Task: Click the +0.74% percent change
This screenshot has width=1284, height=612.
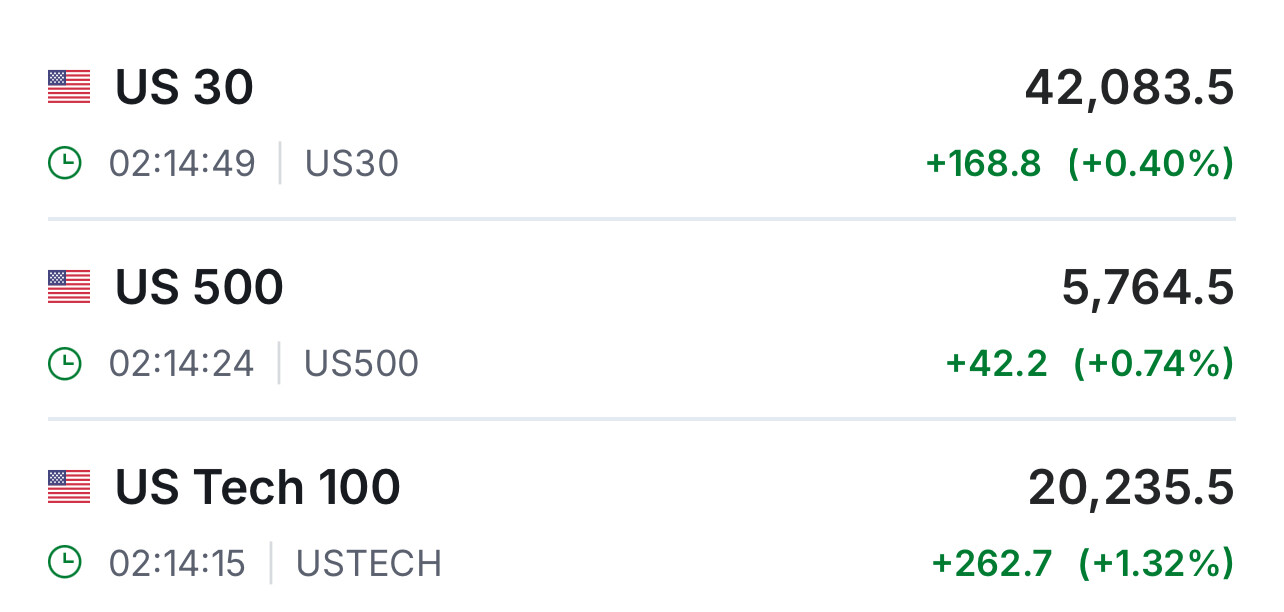Action: click(x=1154, y=363)
